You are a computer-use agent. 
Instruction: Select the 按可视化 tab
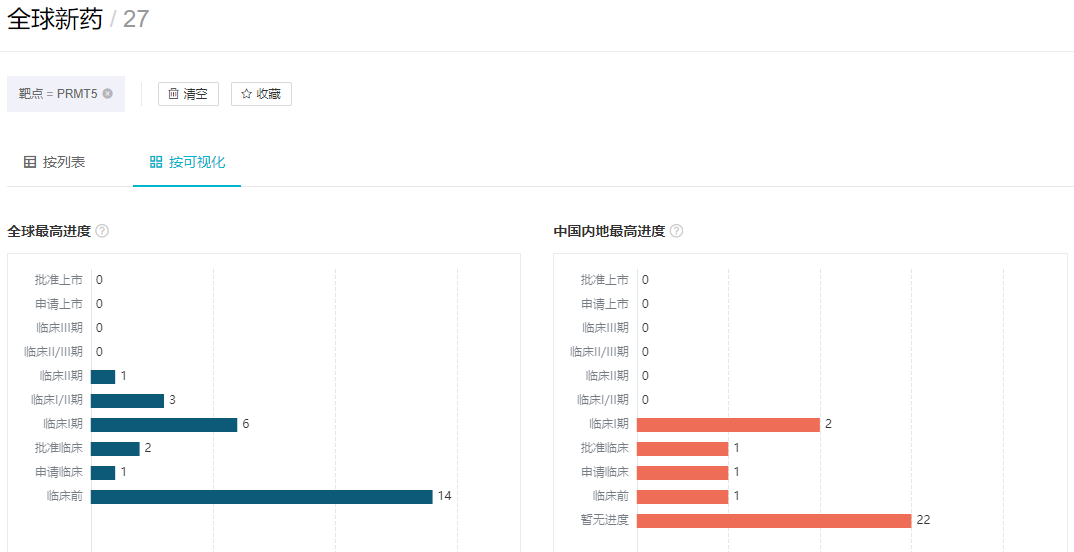(187, 162)
